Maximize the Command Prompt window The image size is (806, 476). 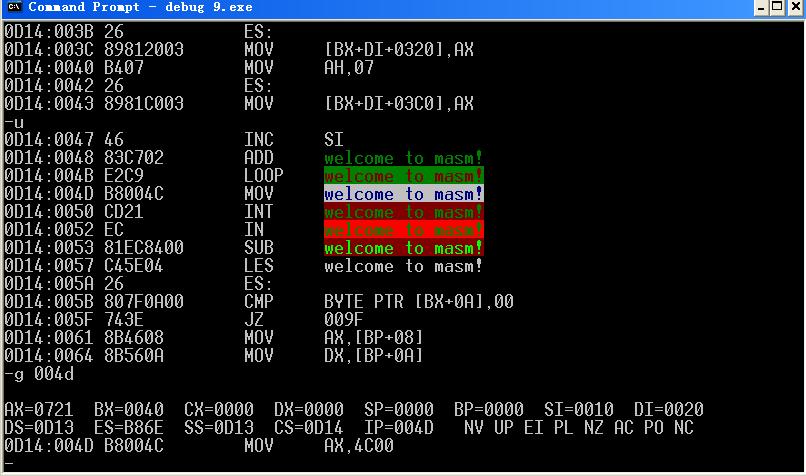[x=778, y=8]
